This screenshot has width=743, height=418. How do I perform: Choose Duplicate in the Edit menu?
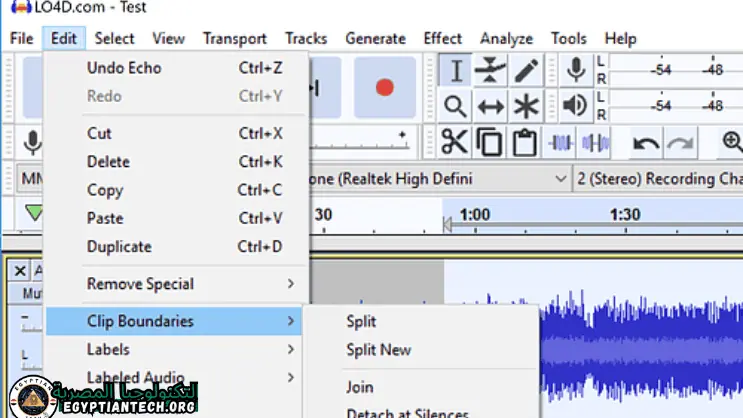pos(174,247)
